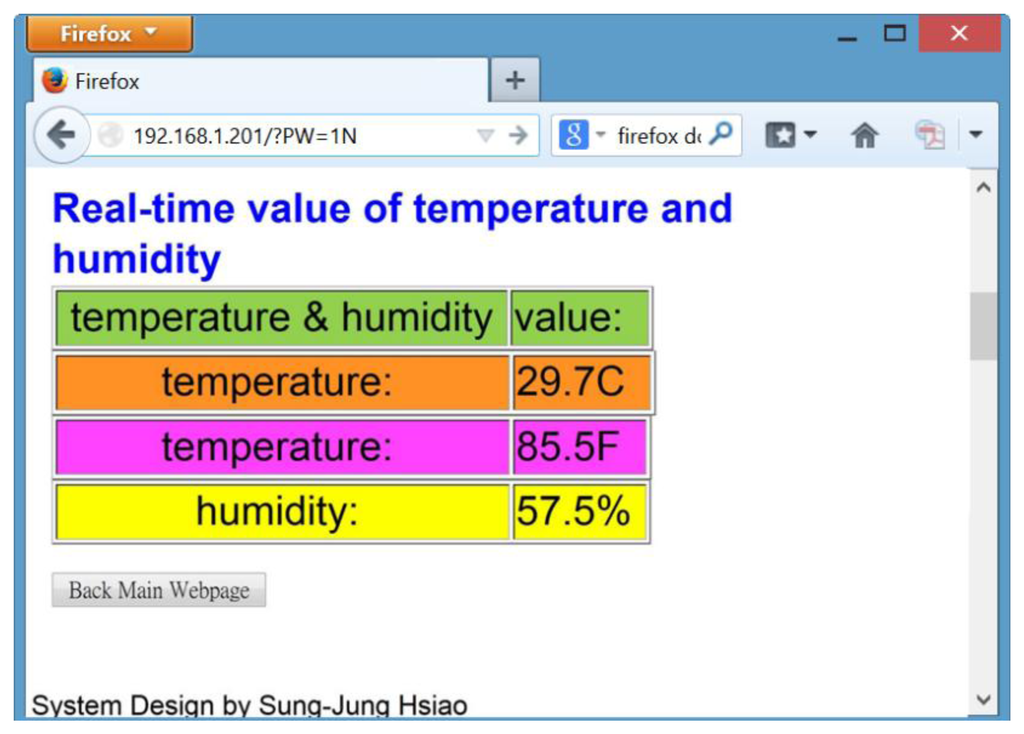Image resolution: width=1024 pixels, height=734 pixels.
Task: Click 'System Design by Sung-Jung Hsiao' footer text
Action: click(x=249, y=705)
